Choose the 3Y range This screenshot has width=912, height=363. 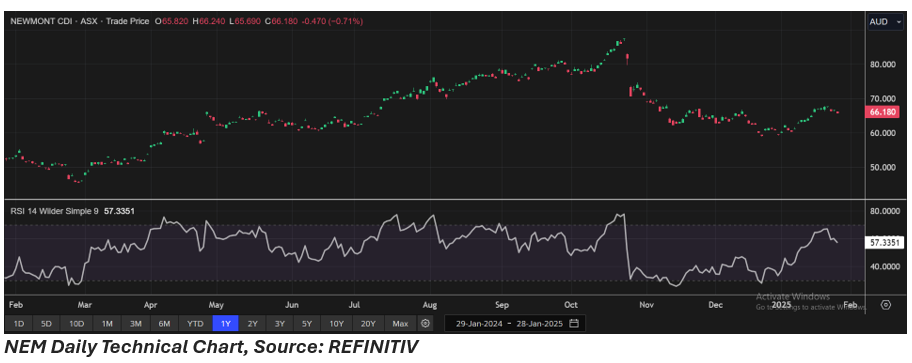pyautogui.click(x=280, y=323)
